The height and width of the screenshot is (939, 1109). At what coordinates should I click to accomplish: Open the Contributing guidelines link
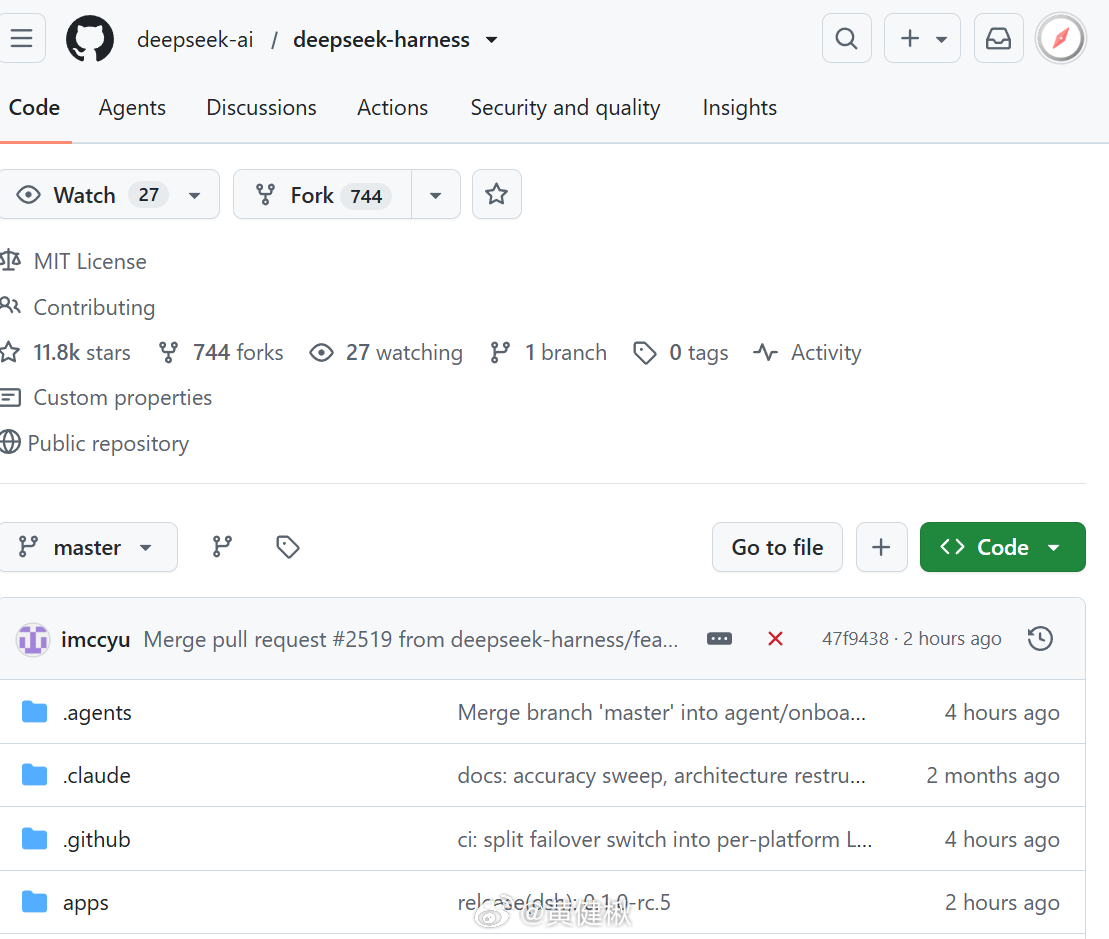pos(94,308)
